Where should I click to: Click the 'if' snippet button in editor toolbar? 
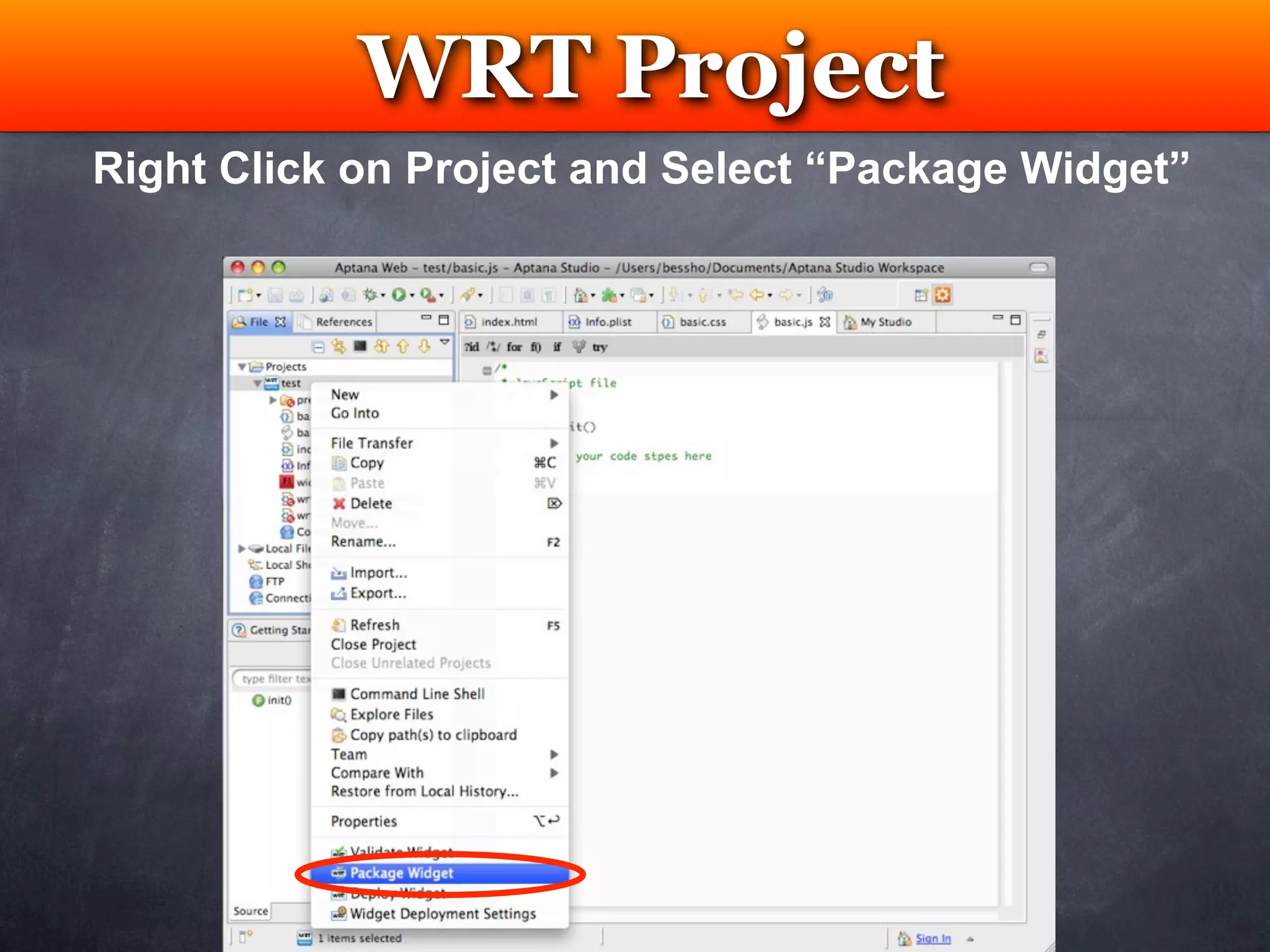pyautogui.click(x=557, y=346)
